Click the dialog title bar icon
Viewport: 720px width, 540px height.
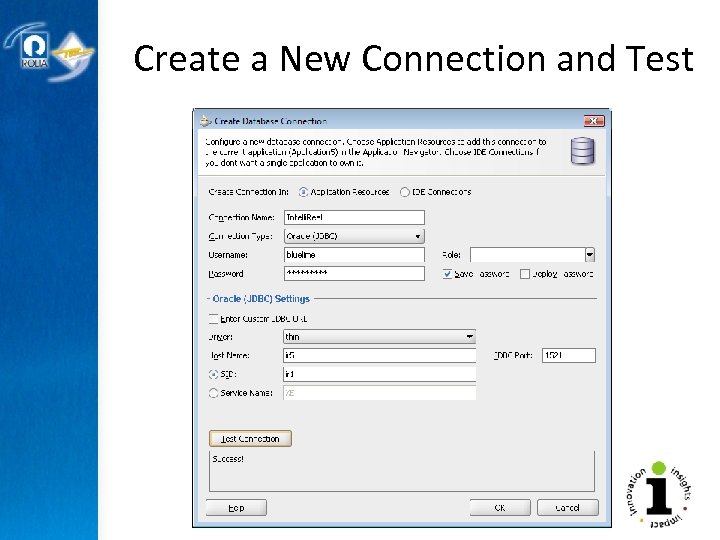(x=205, y=121)
